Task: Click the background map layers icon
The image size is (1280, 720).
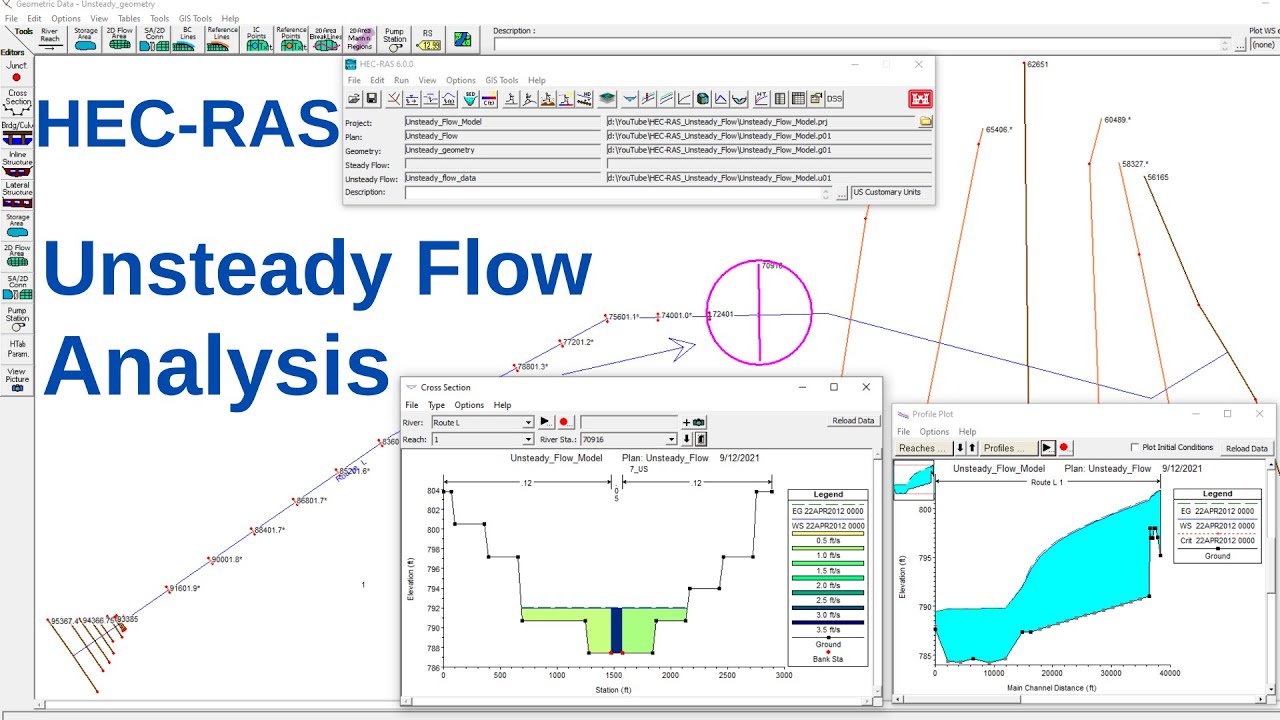Action: tap(462, 39)
